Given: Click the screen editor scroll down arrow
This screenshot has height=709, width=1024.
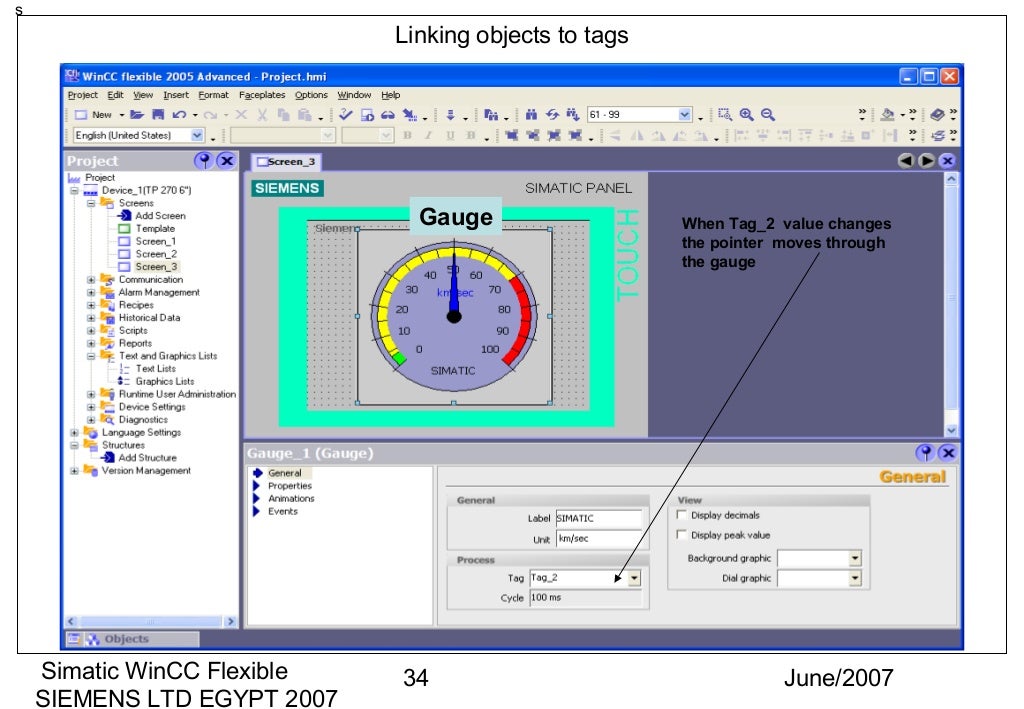Looking at the screenshot, I should pyautogui.click(x=951, y=430).
